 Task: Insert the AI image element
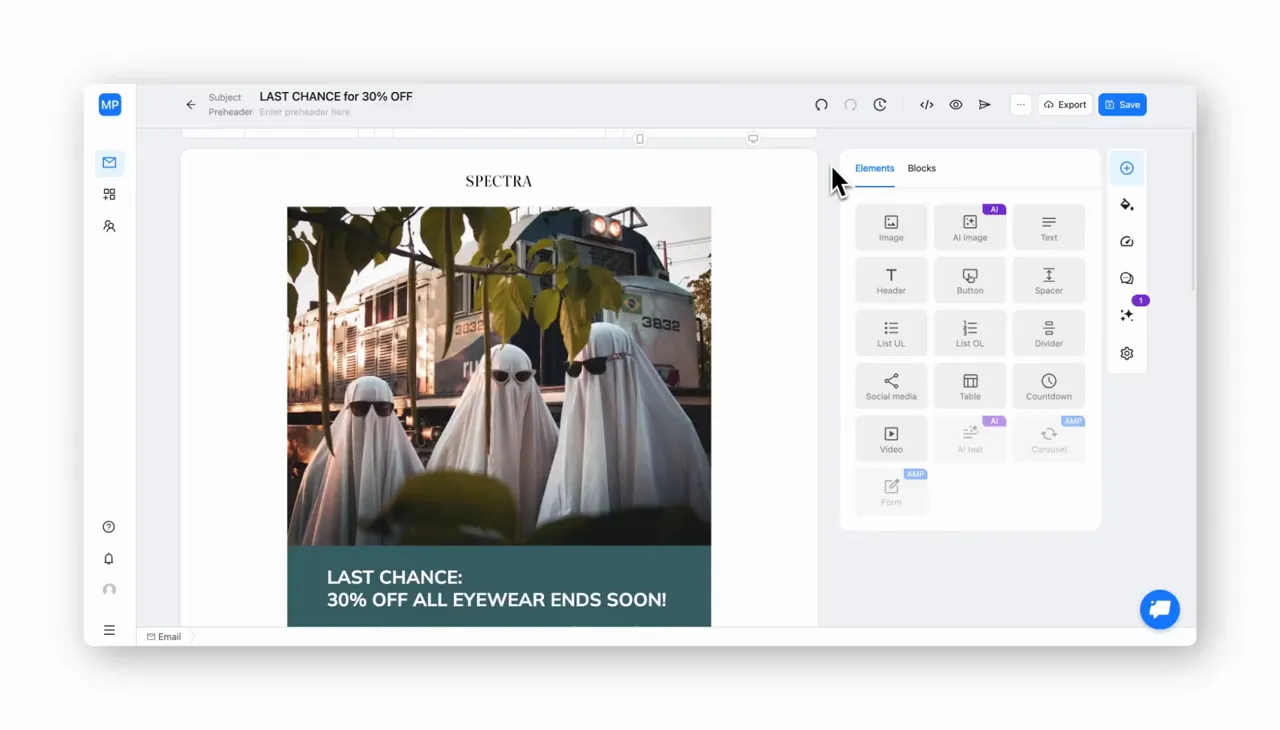(x=970, y=227)
